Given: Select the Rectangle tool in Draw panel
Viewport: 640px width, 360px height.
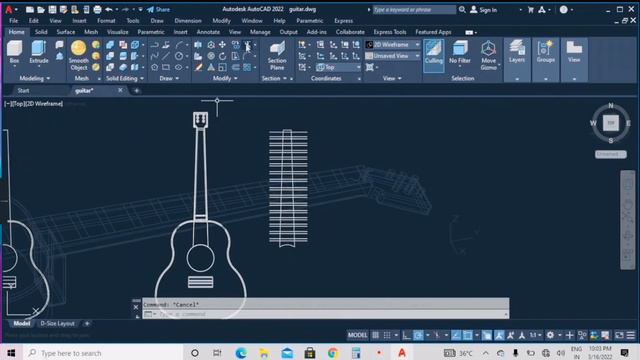Looking at the screenshot, I should [x=166, y=67].
